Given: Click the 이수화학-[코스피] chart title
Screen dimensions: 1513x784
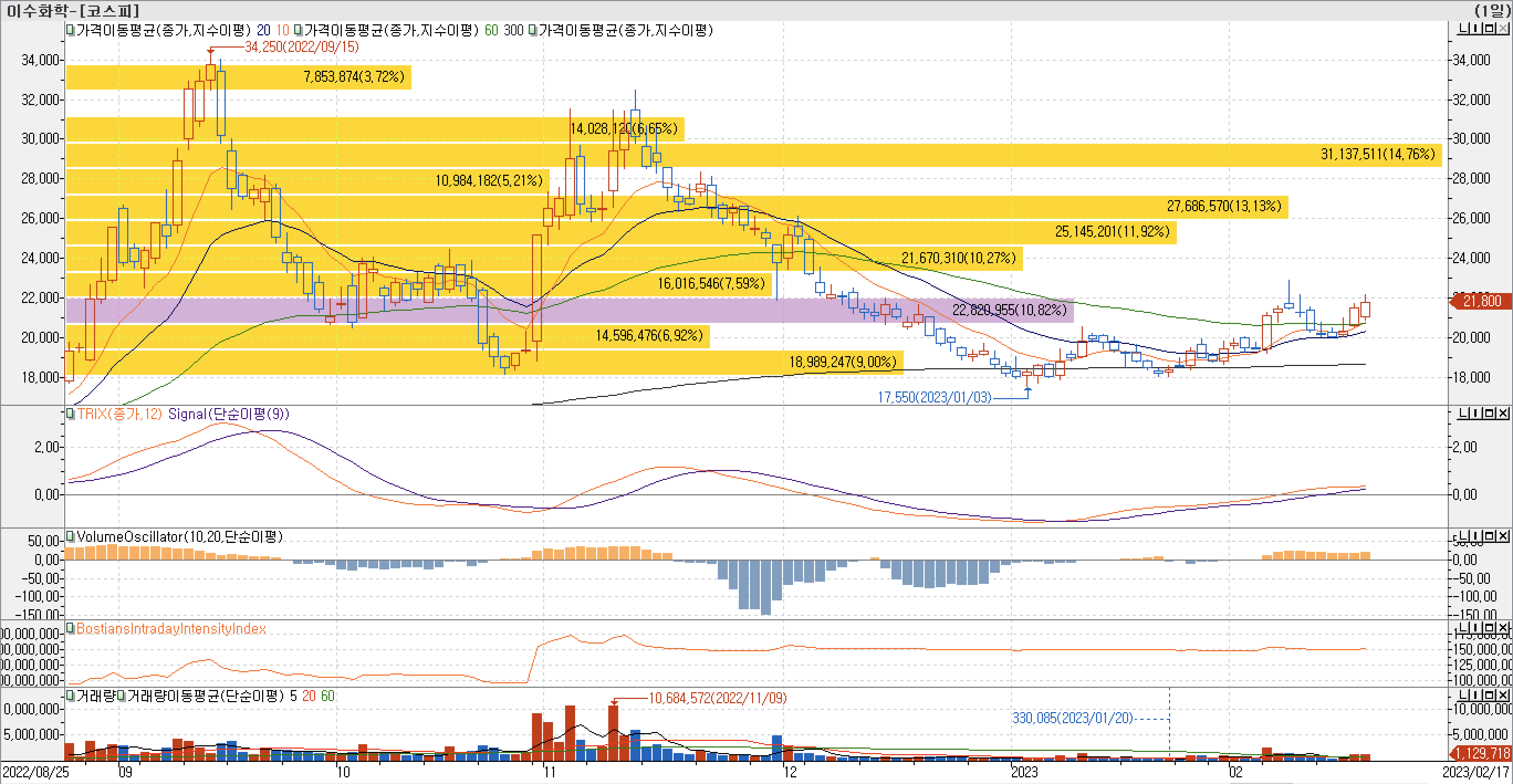Looking at the screenshot, I should (73, 11).
